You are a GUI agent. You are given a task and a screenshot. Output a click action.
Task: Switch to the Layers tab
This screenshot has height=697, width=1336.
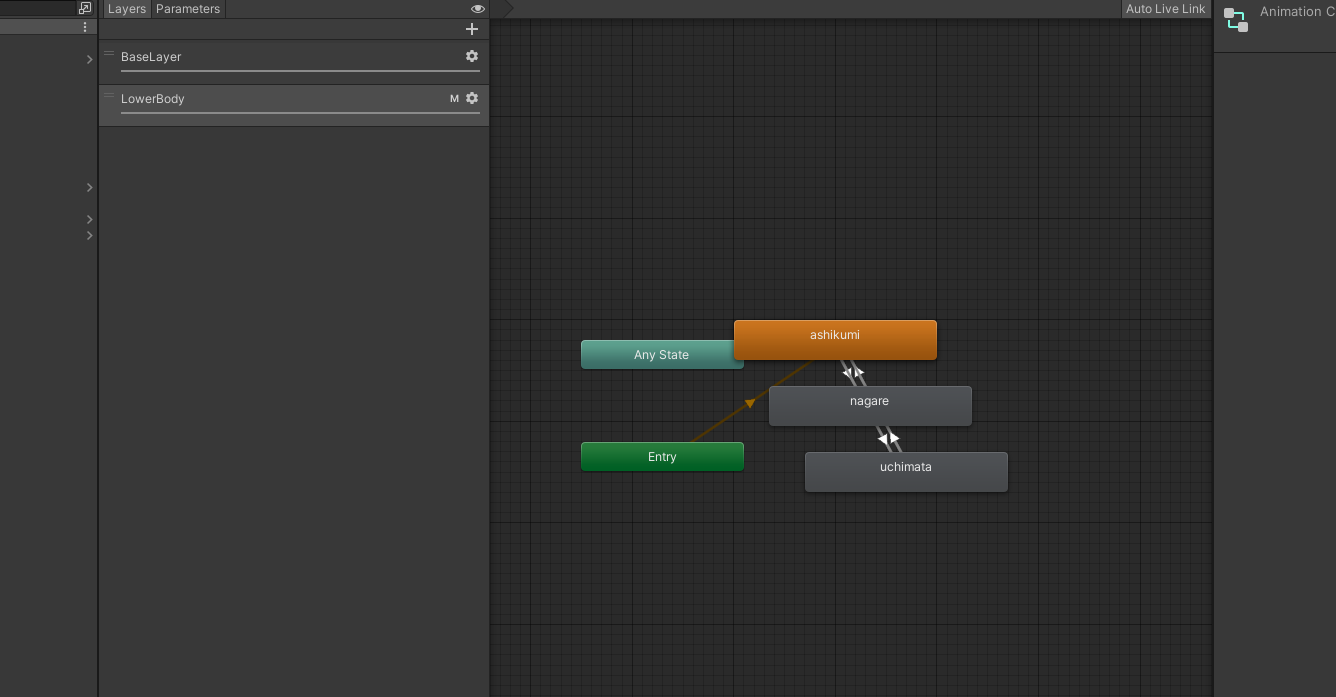127,9
